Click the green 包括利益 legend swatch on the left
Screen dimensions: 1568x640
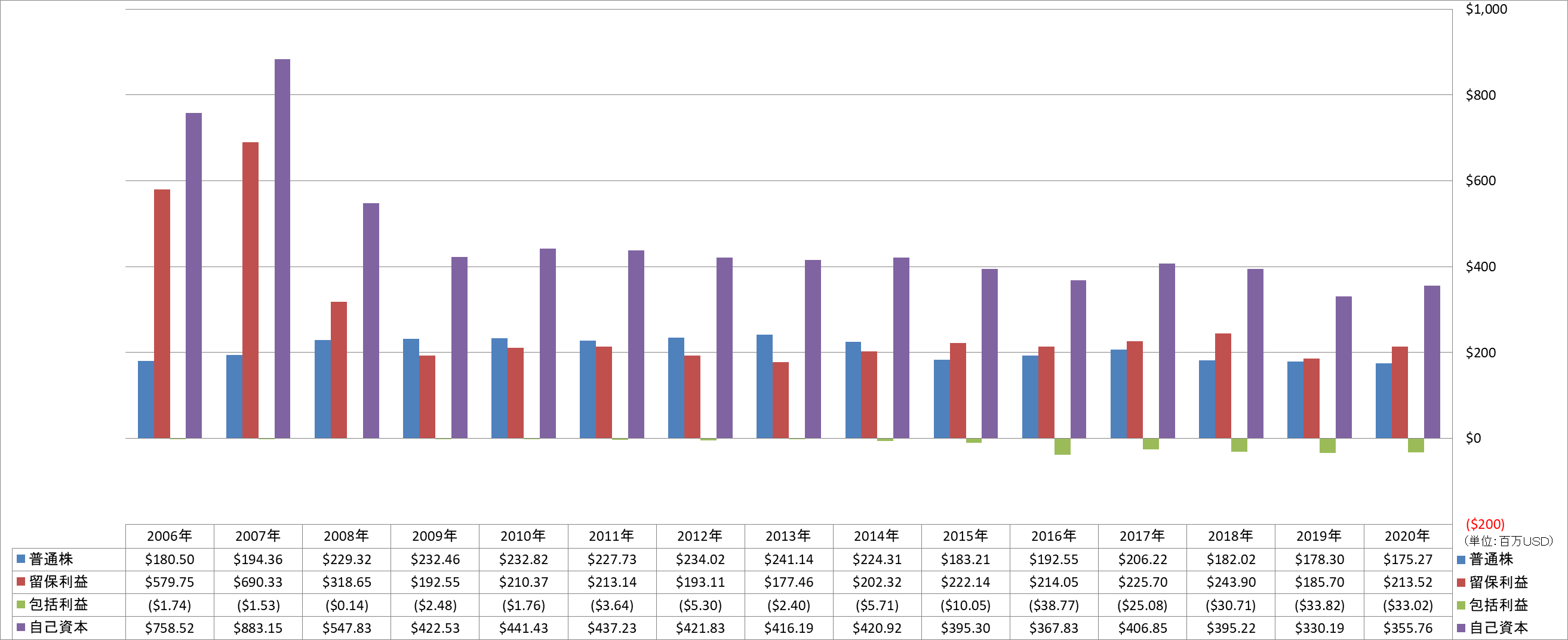point(21,605)
